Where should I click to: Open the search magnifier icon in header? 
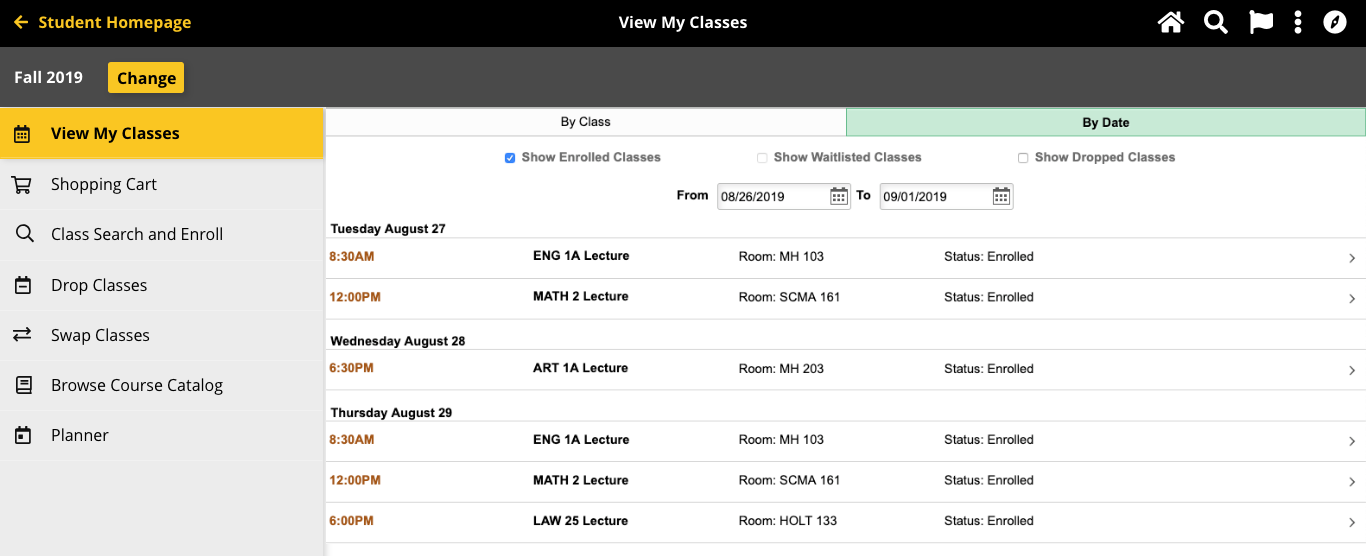[1215, 22]
